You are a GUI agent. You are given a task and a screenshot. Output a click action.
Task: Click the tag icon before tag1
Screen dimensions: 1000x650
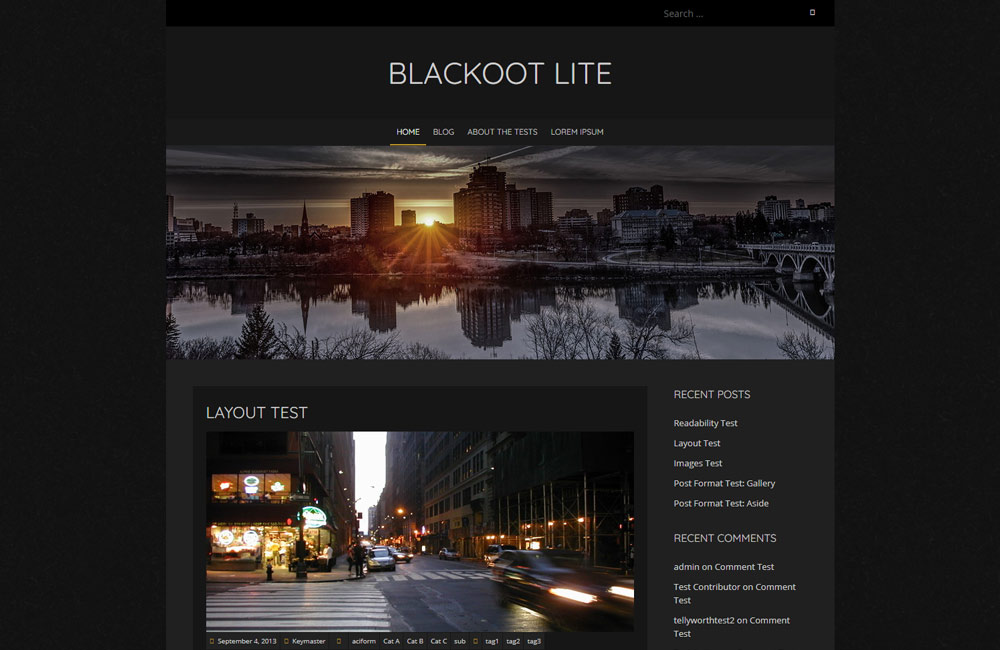476,641
